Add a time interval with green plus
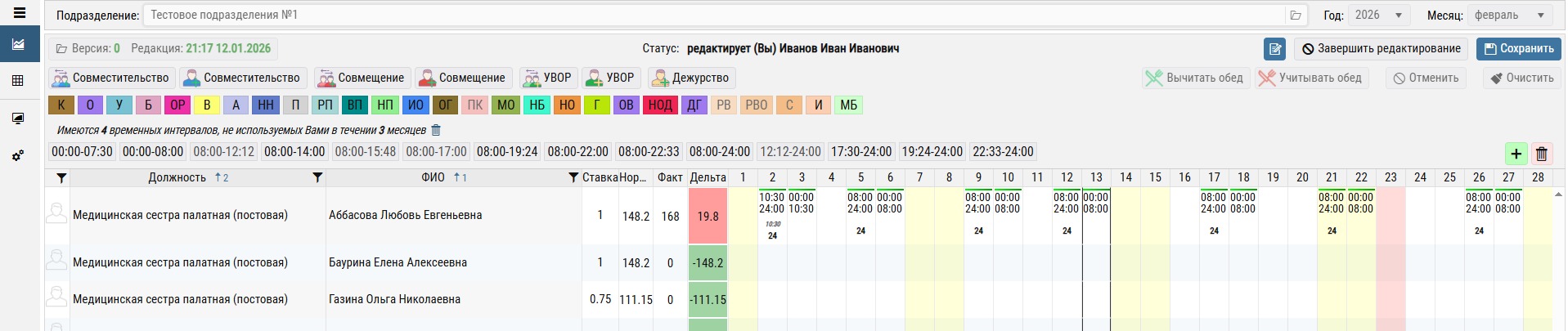 (1516, 153)
